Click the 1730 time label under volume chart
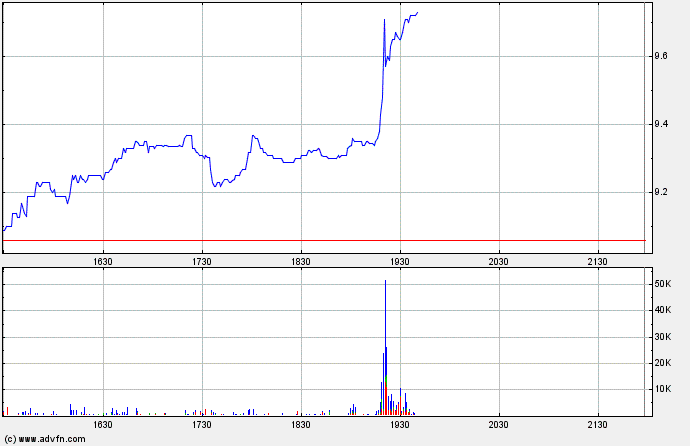 [x=202, y=424]
